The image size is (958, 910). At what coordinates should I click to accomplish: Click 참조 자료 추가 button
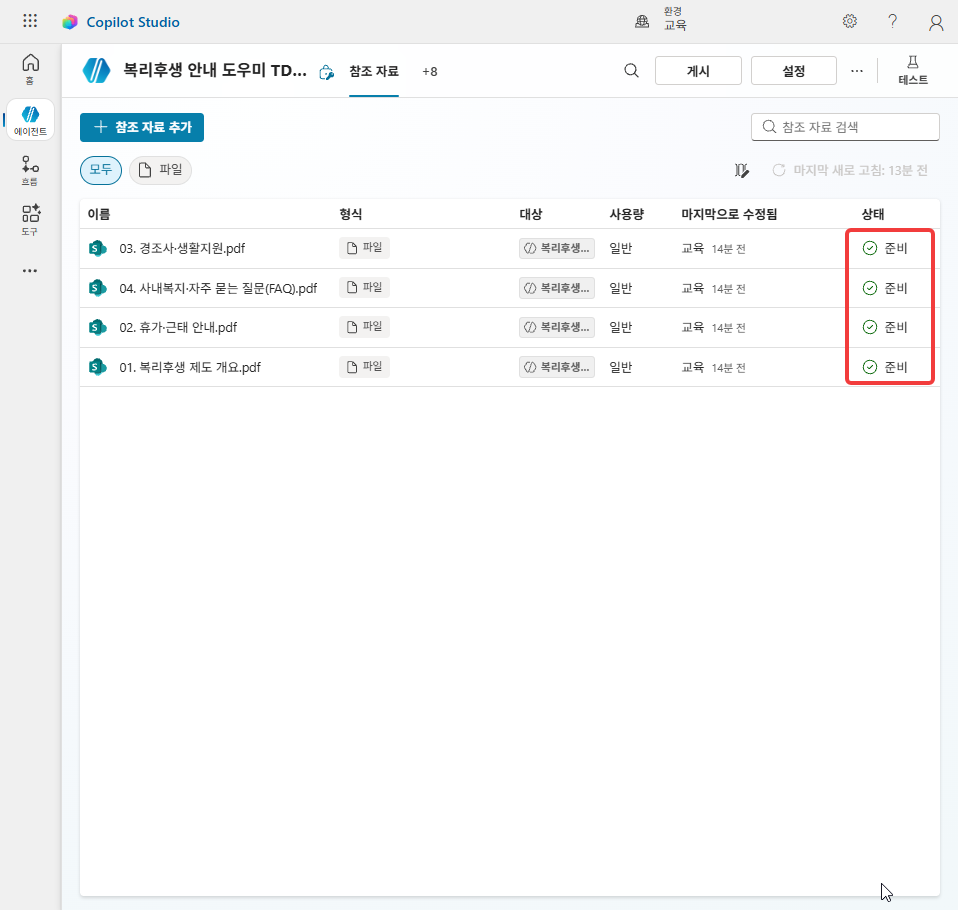pyautogui.click(x=142, y=127)
